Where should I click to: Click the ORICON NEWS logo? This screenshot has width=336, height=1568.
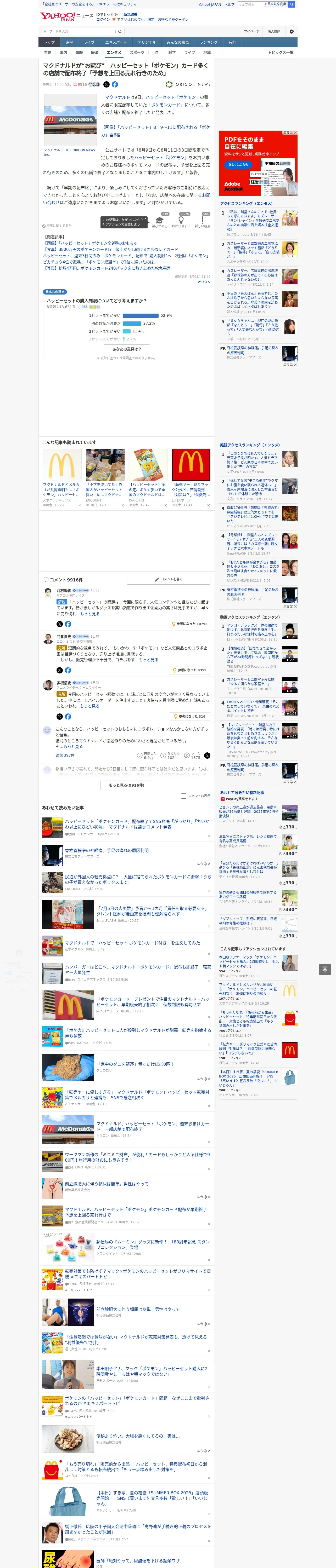[x=188, y=85]
